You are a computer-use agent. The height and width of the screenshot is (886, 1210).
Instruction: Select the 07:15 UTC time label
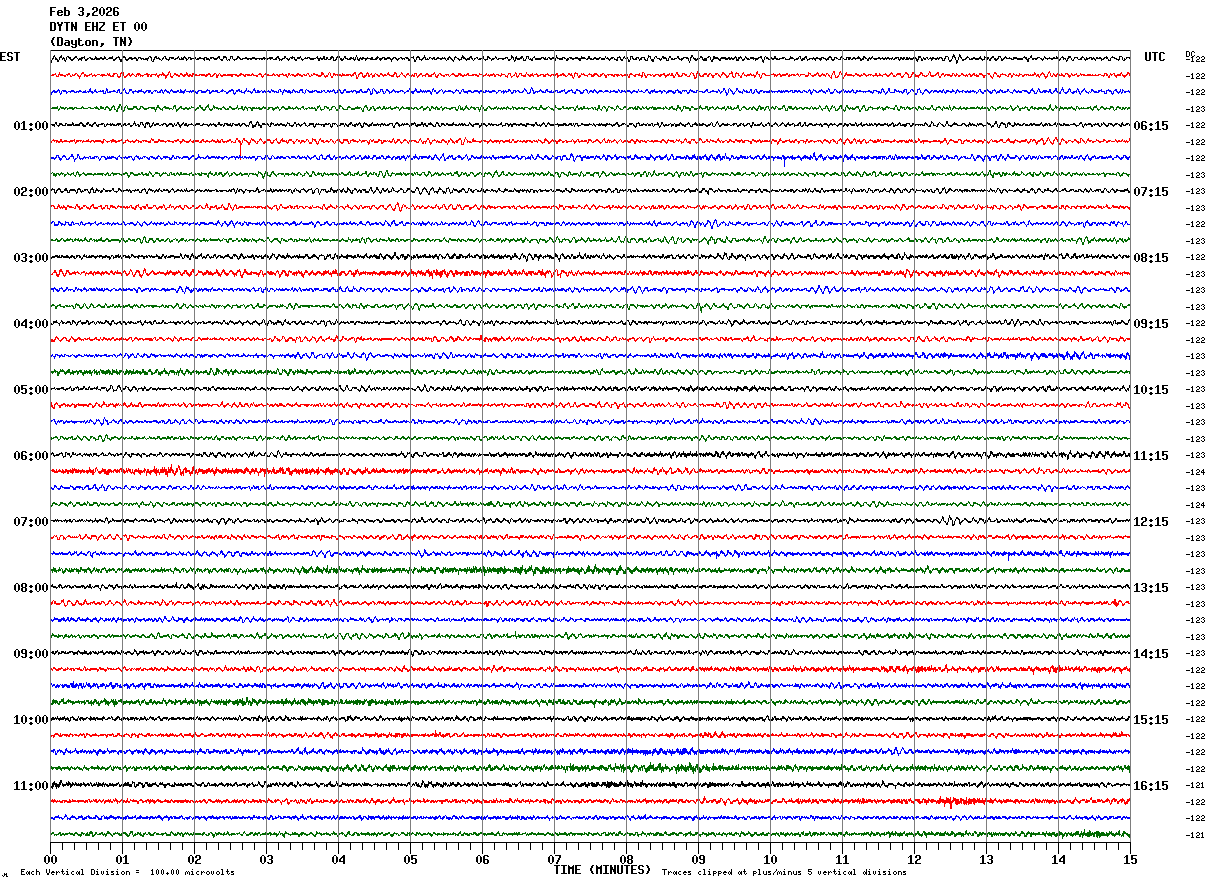[x=1151, y=192]
